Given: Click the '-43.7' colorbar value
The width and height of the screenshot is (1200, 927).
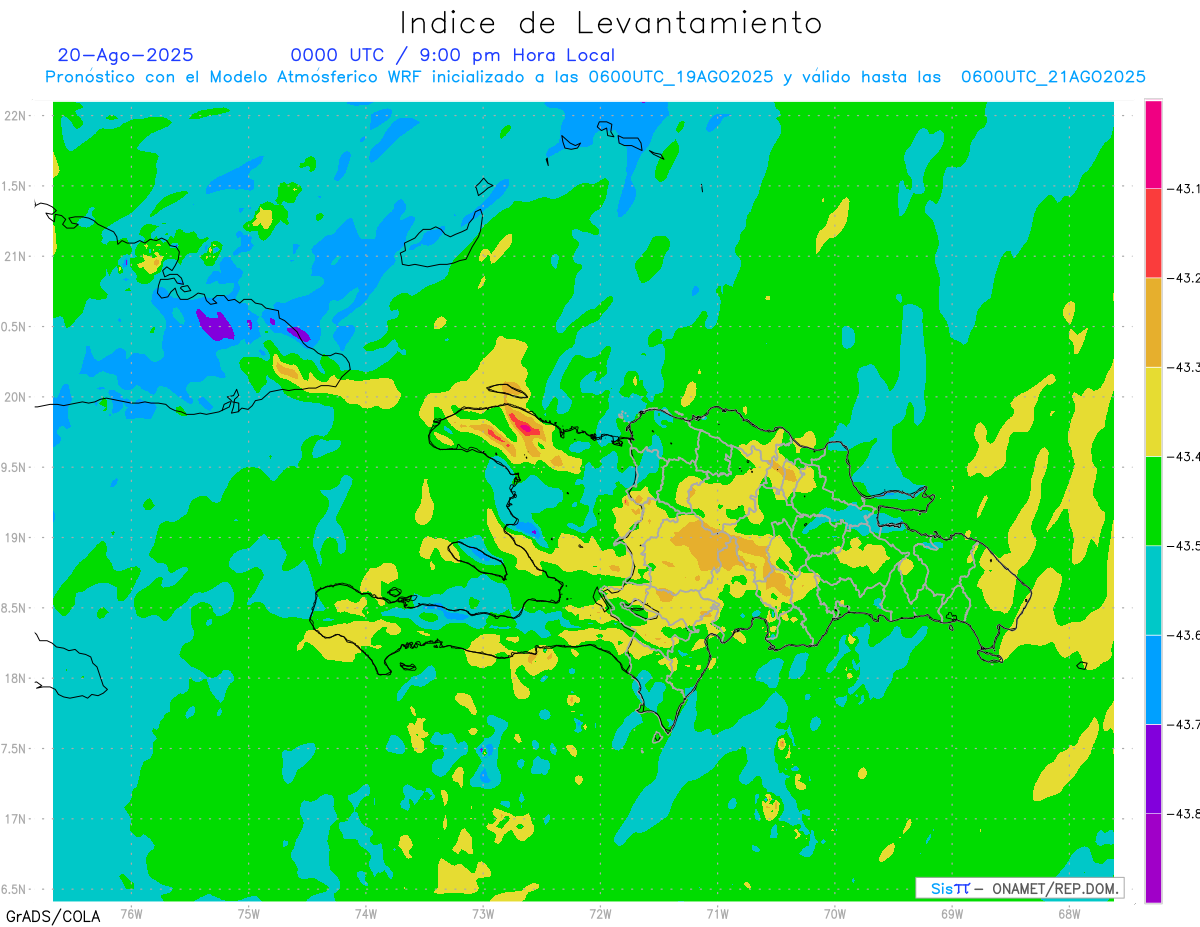Looking at the screenshot, I should coord(1184,724).
